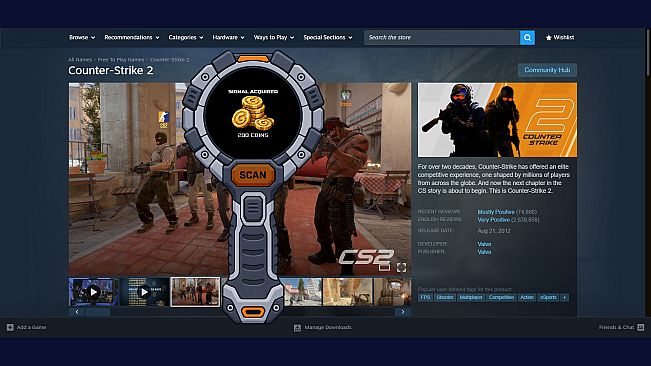651x366 pixels.
Task: Open Friends & Chat icon
Action: pyautogui.click(x=641, y=327)
